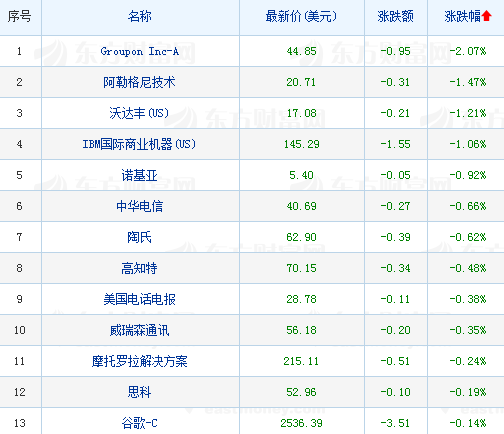Viewport: 504px width, 434px height.
Task: Click percentage -0.48%
Action: [x=468, y=268]
